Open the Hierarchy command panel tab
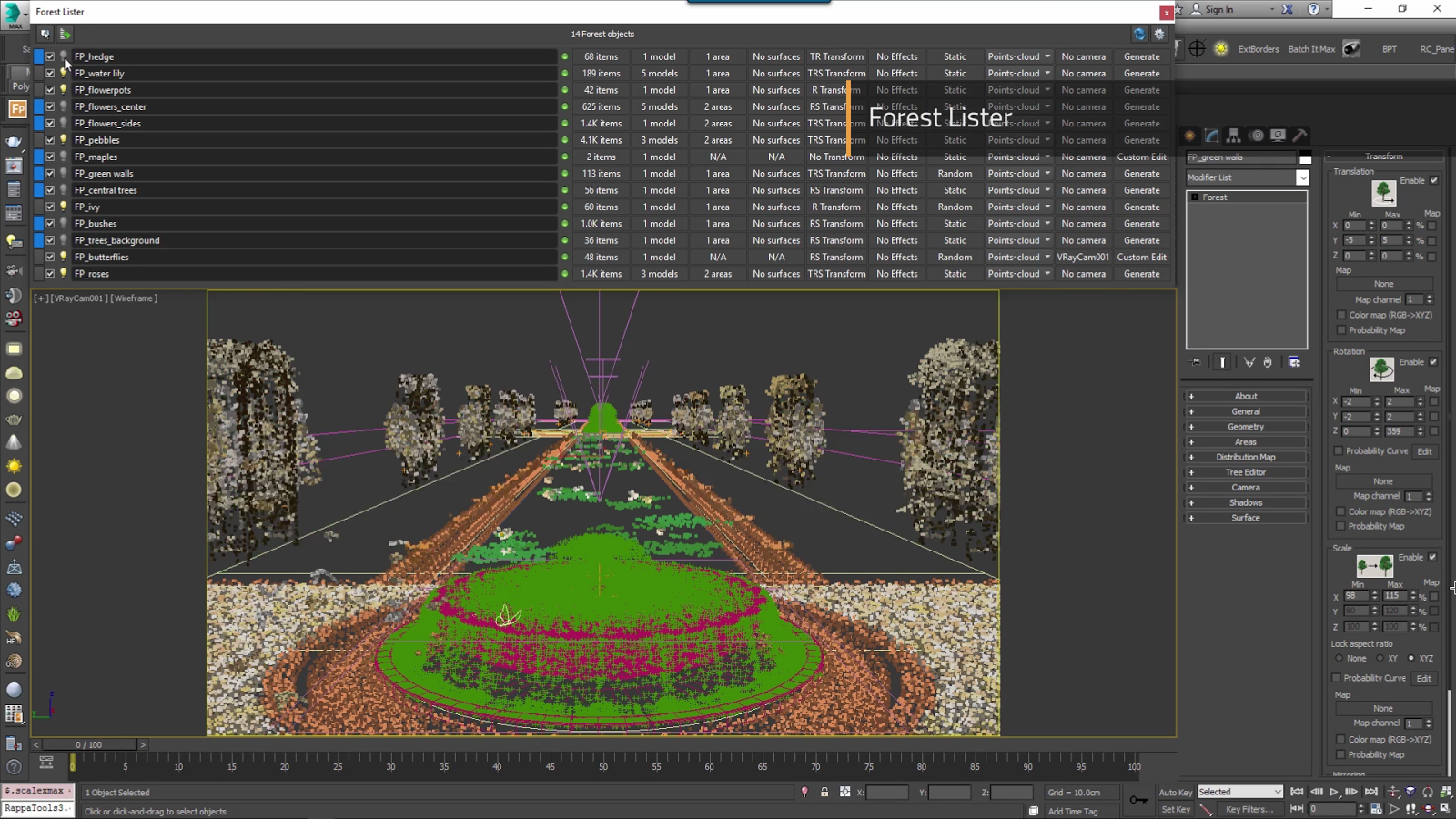The image size is (1456, 819). (x=1234, y=136)
